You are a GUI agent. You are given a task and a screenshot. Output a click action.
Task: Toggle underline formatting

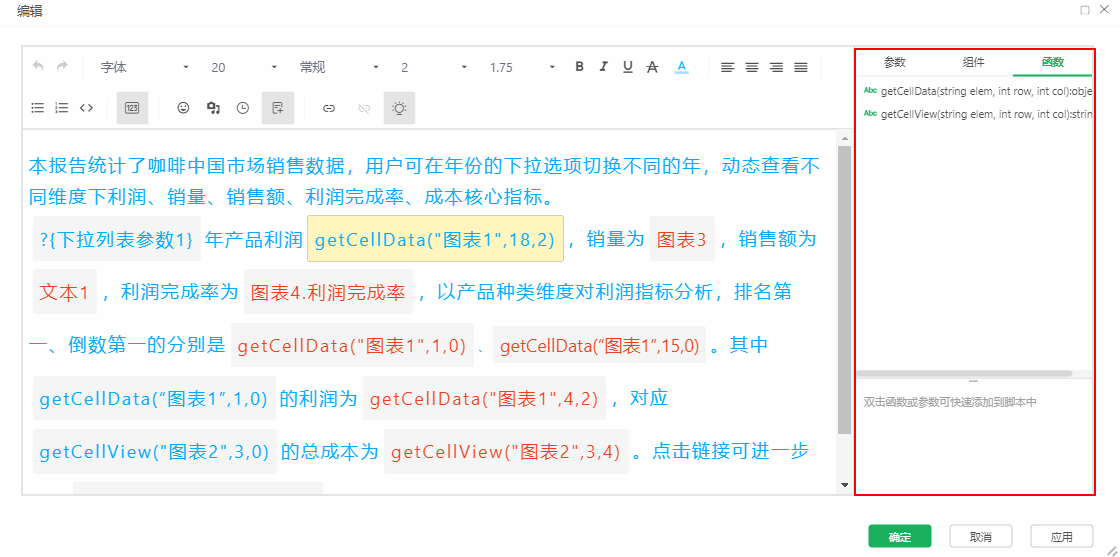628,66
